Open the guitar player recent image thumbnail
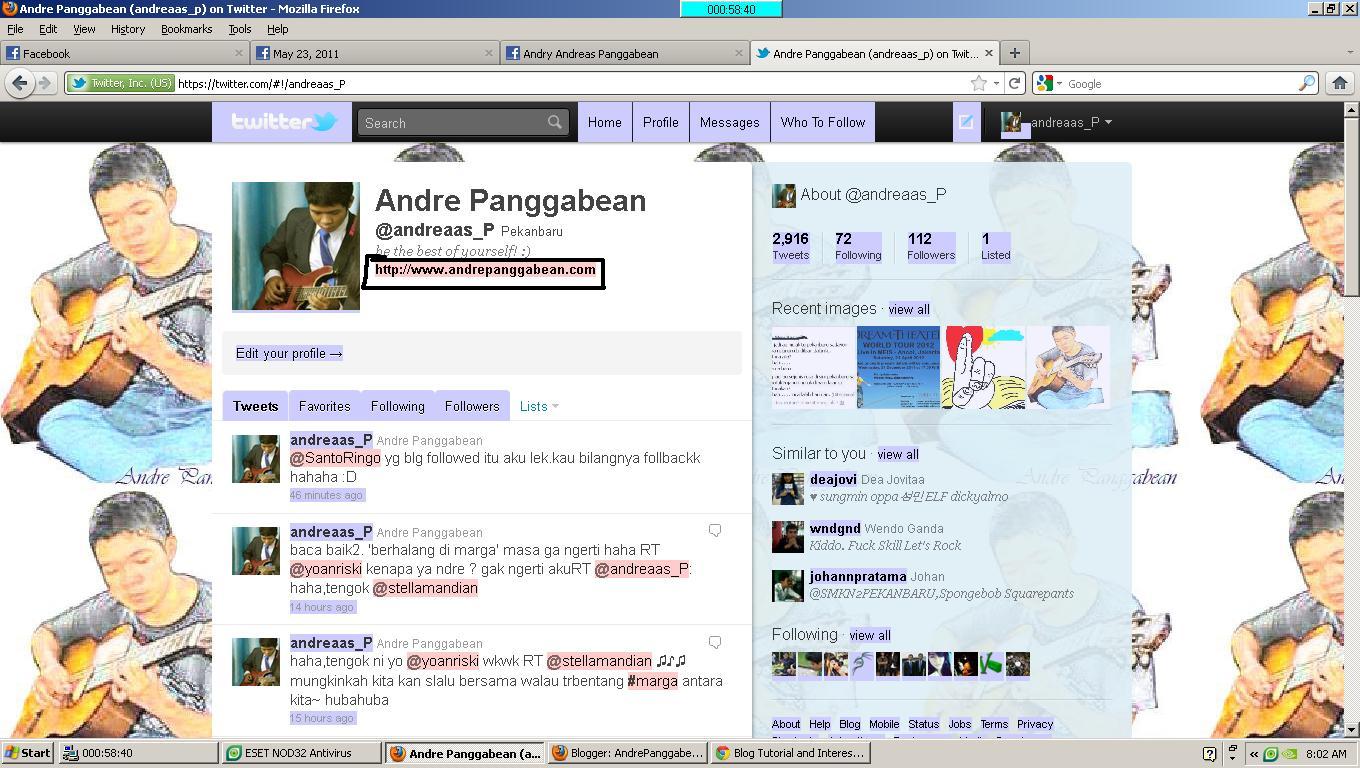Image resolution: width=1360 pixels, height=768 pixels. (x=1069, y=367)
